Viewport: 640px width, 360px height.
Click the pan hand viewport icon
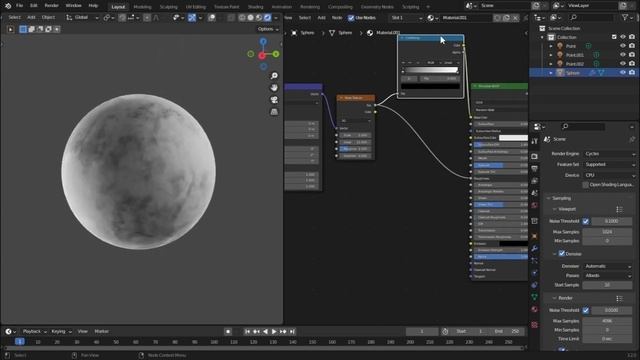click(x=274, y=88)
